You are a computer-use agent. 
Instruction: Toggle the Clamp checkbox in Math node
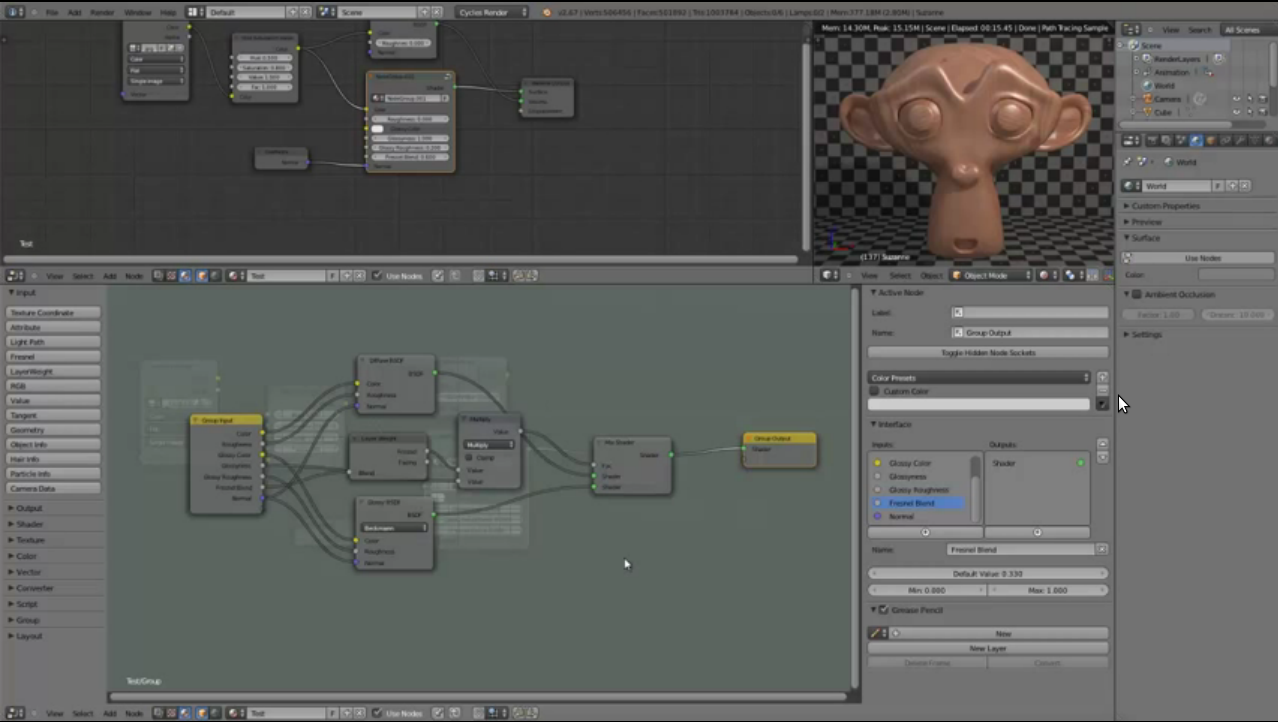(470, 457)
